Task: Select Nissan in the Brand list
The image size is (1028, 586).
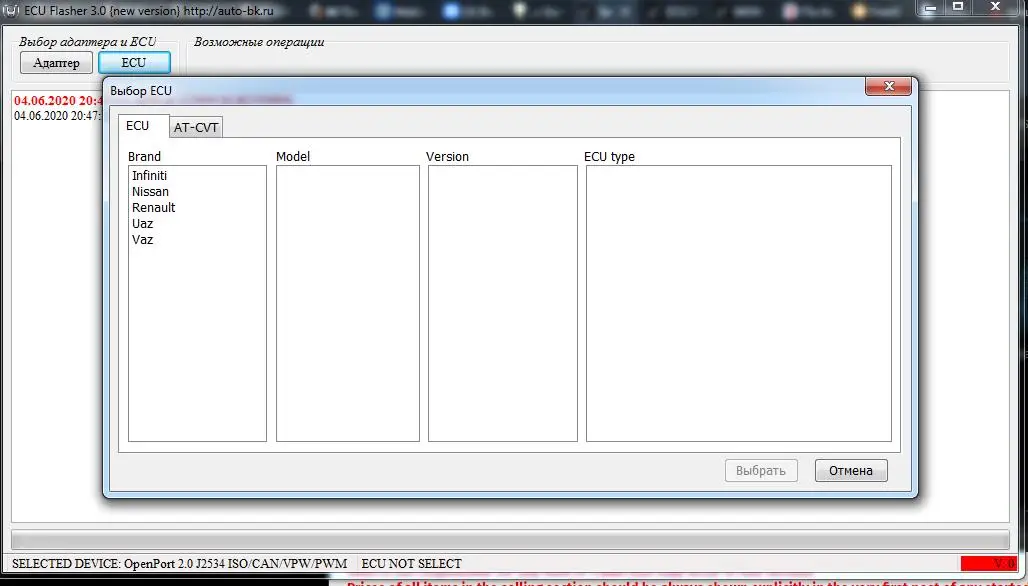Action: coord(150,191)
